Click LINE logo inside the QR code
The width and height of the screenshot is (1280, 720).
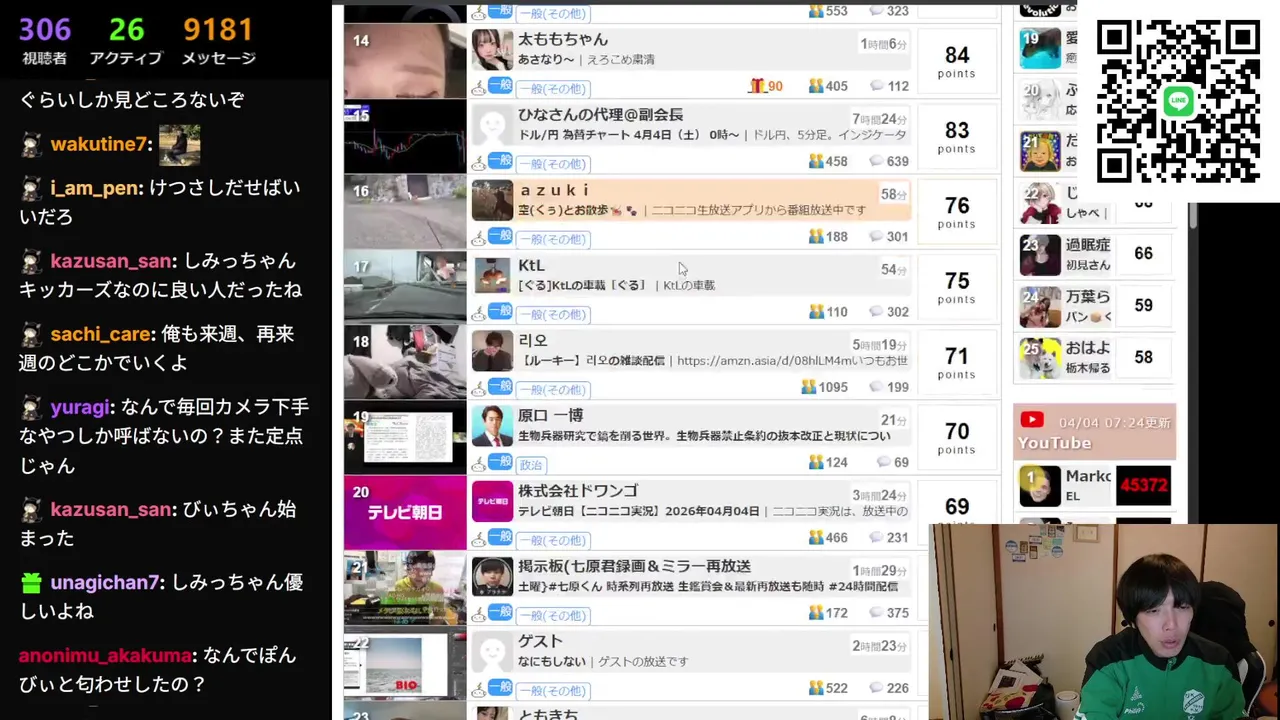1178,101
